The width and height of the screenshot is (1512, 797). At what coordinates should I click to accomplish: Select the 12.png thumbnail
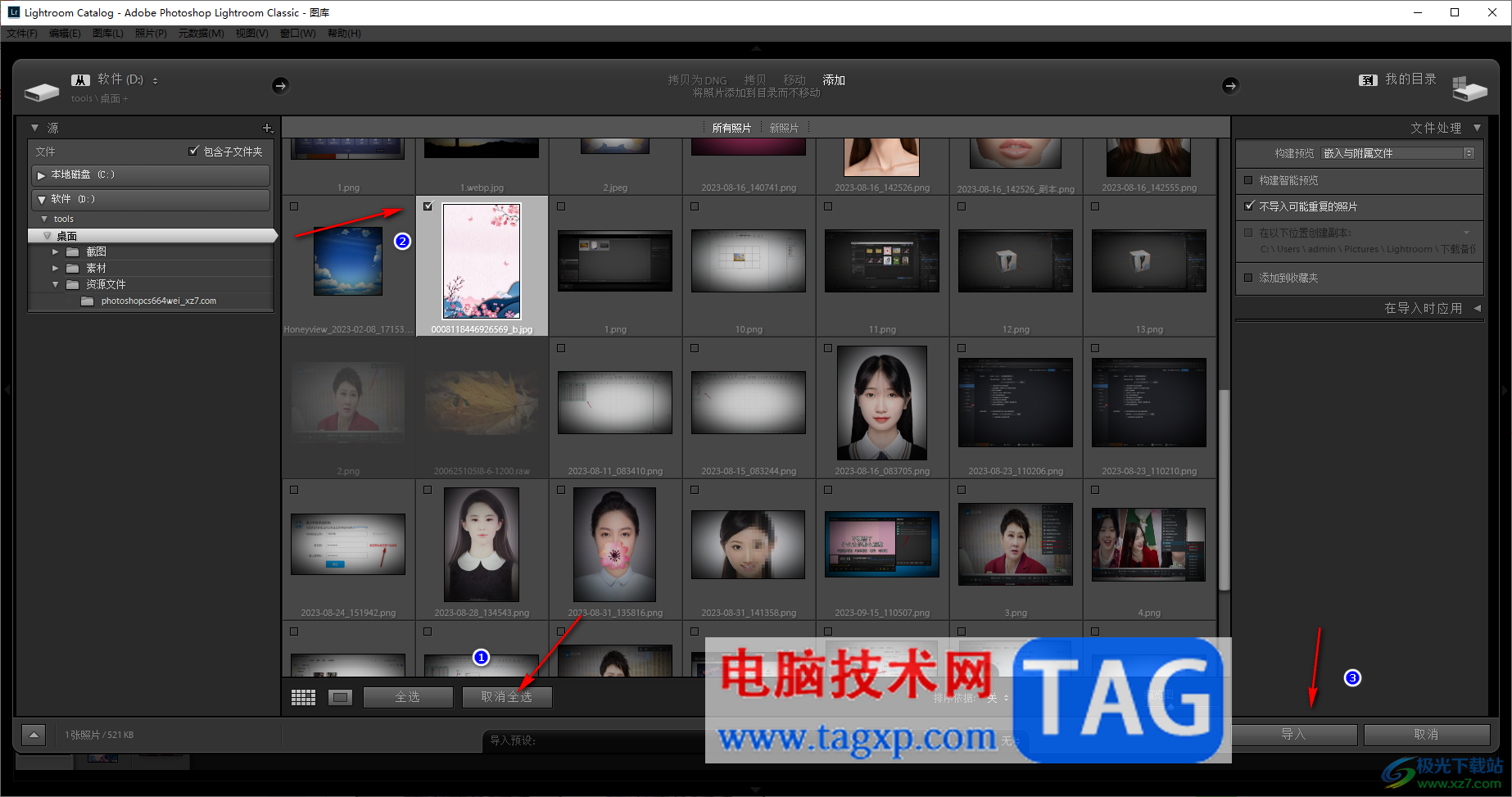coord(1016,260)
